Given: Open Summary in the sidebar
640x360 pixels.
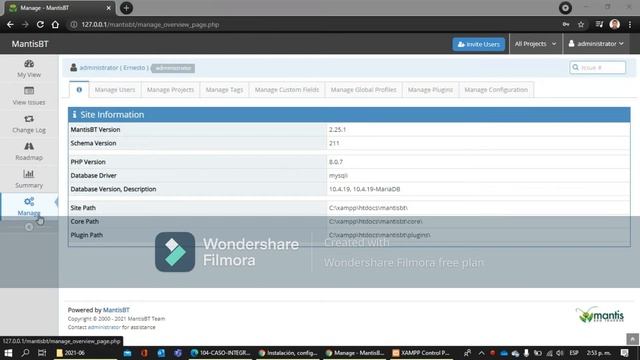Looking at the screenshot, I should [29, 179].
